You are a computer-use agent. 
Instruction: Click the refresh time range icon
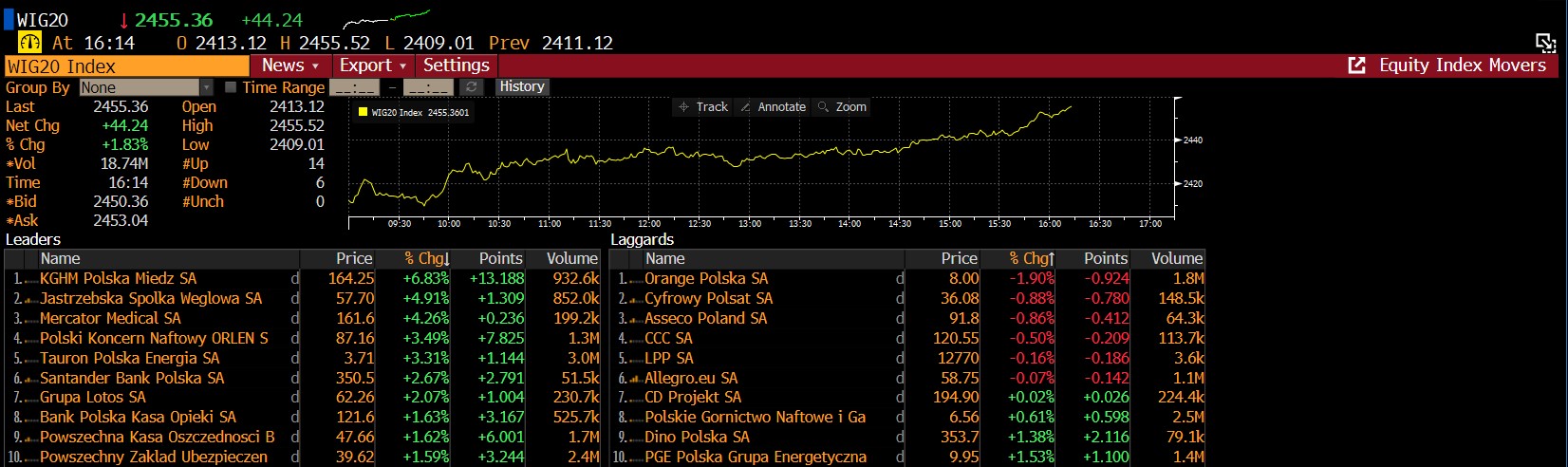(x=471, y=87)
